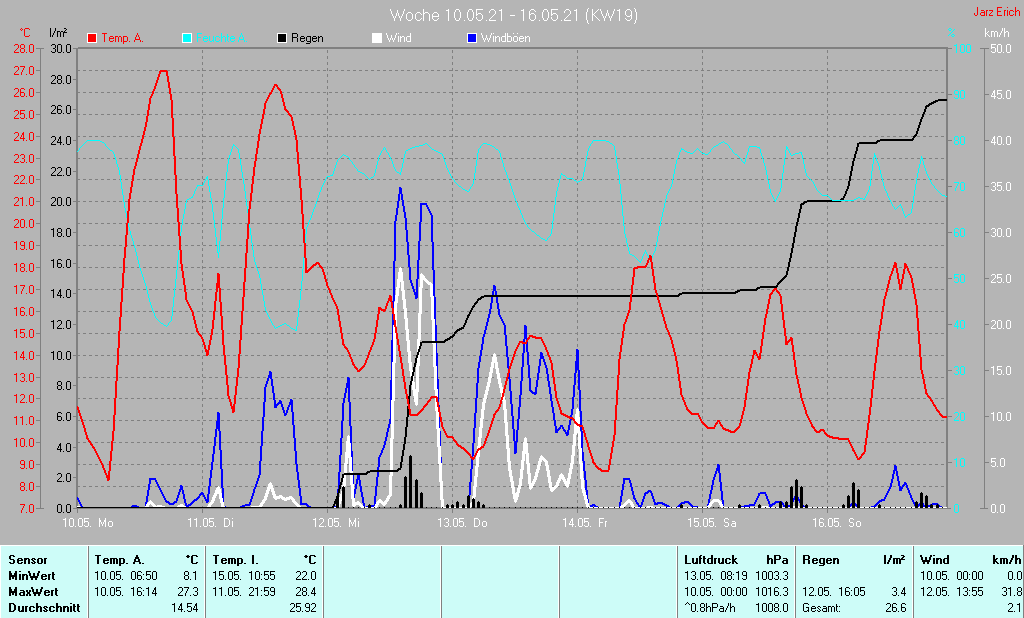This screenshot has height=618, width=1024.
Task: Select the 11.05. Di day marker
Action: [212, 523]
